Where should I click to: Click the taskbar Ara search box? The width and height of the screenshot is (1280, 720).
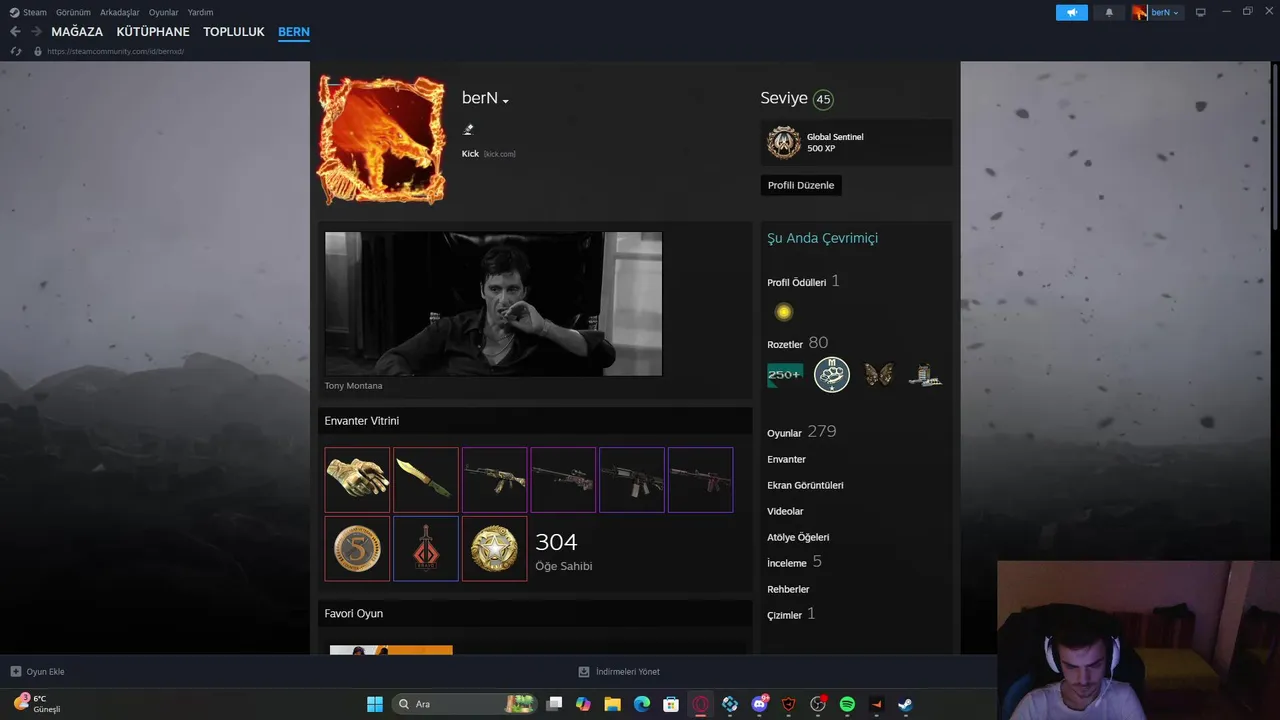pyautogui.click(x=465, y=704)
